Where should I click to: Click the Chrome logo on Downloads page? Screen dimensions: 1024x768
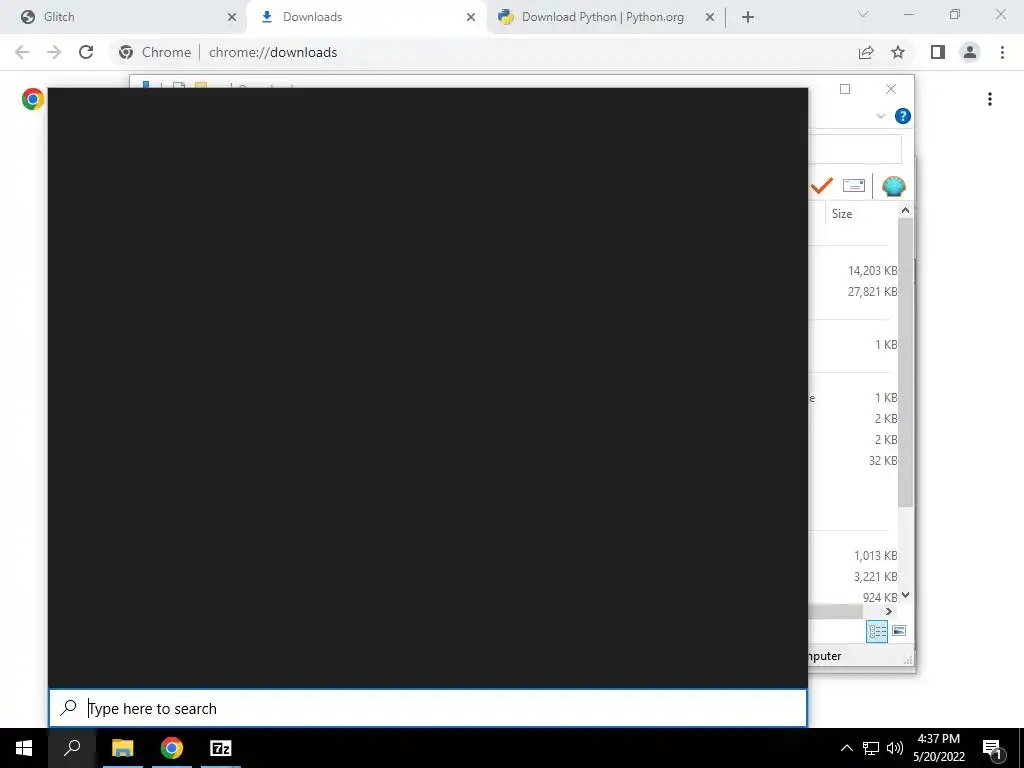[x=33, y=99]
